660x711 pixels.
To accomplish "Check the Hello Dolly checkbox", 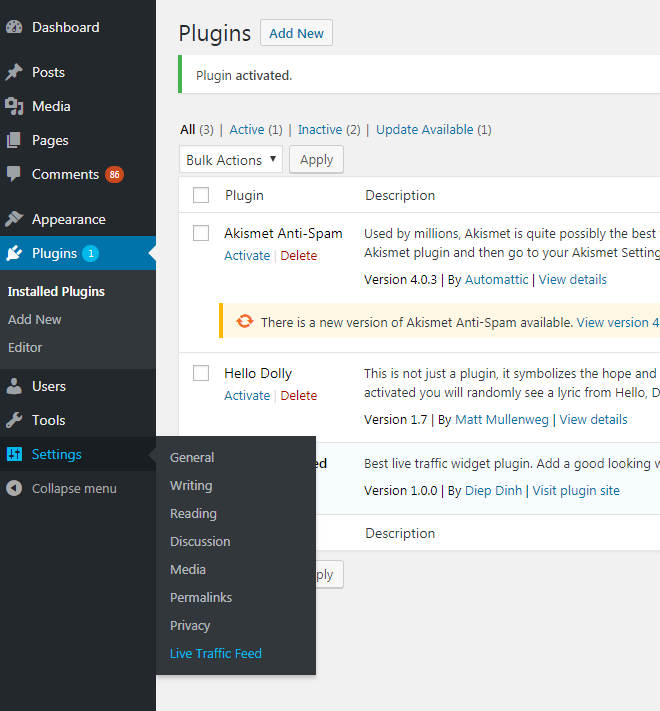I will click(201, 373).
